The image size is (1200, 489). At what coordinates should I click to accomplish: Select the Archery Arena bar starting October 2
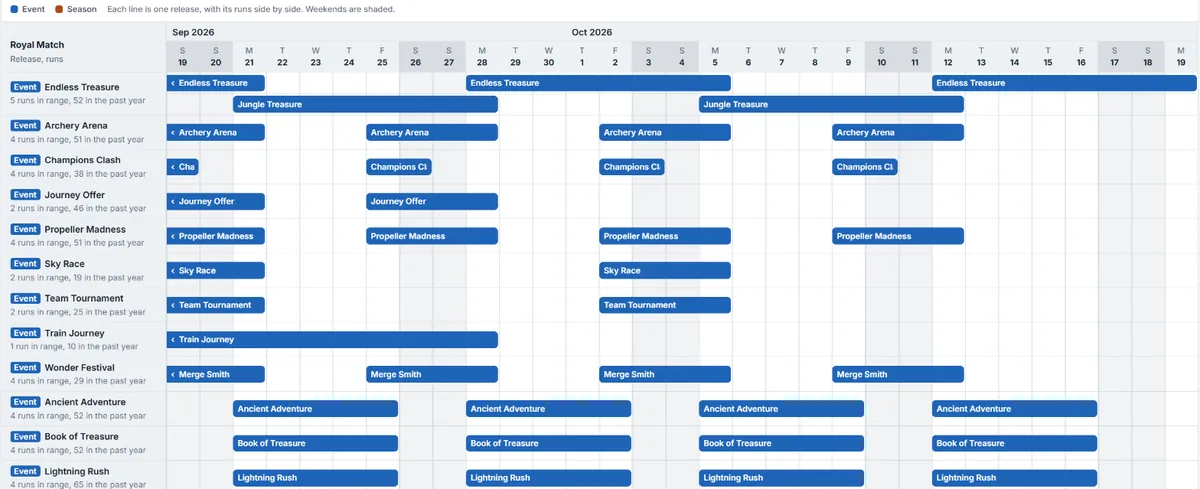(665, 132)
